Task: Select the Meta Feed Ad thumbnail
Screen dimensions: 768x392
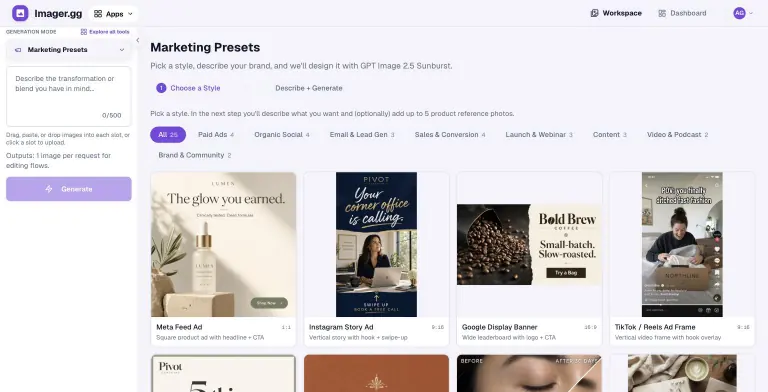Action: pos(223,245)
